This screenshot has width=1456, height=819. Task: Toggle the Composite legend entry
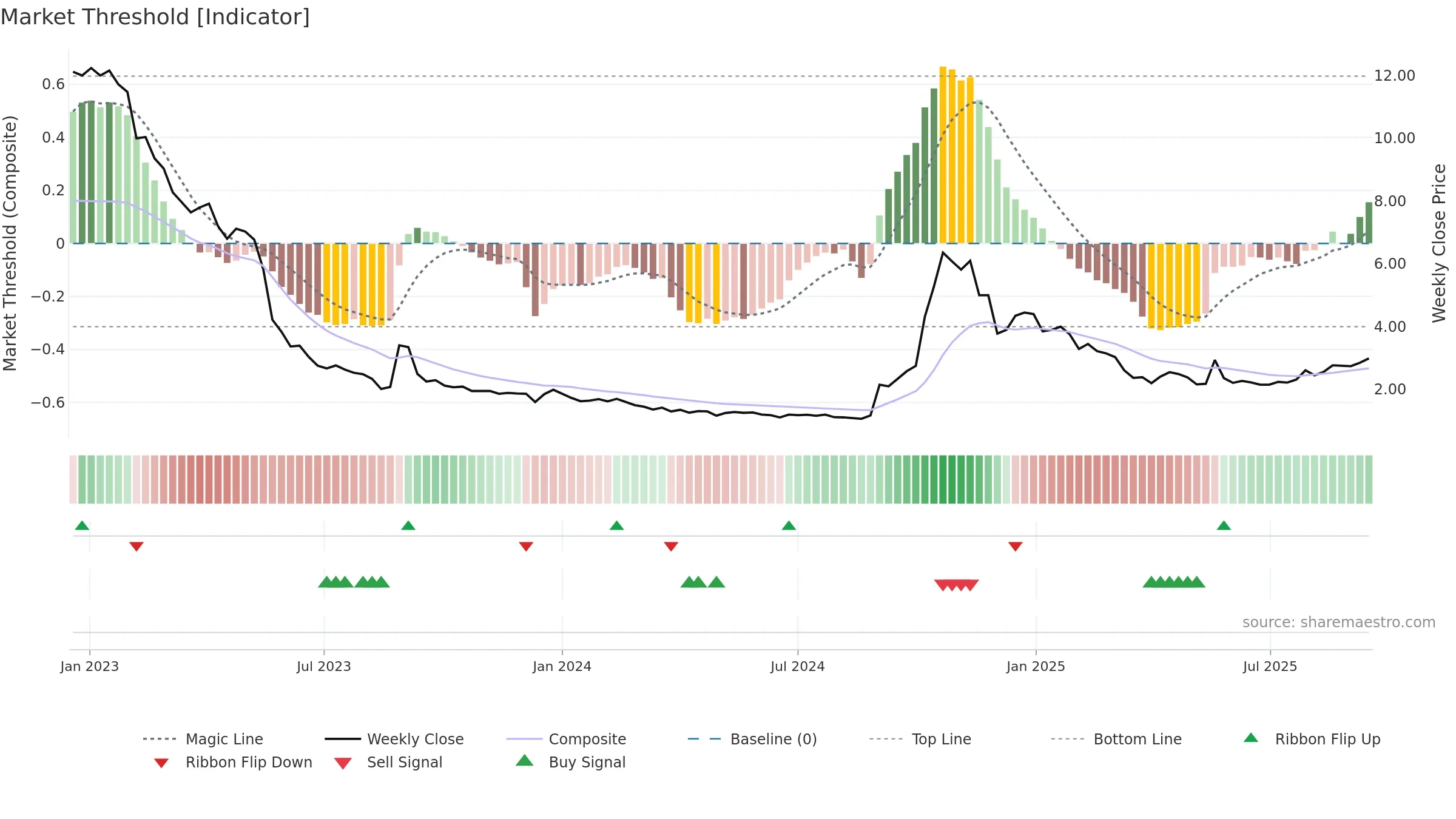566,739
